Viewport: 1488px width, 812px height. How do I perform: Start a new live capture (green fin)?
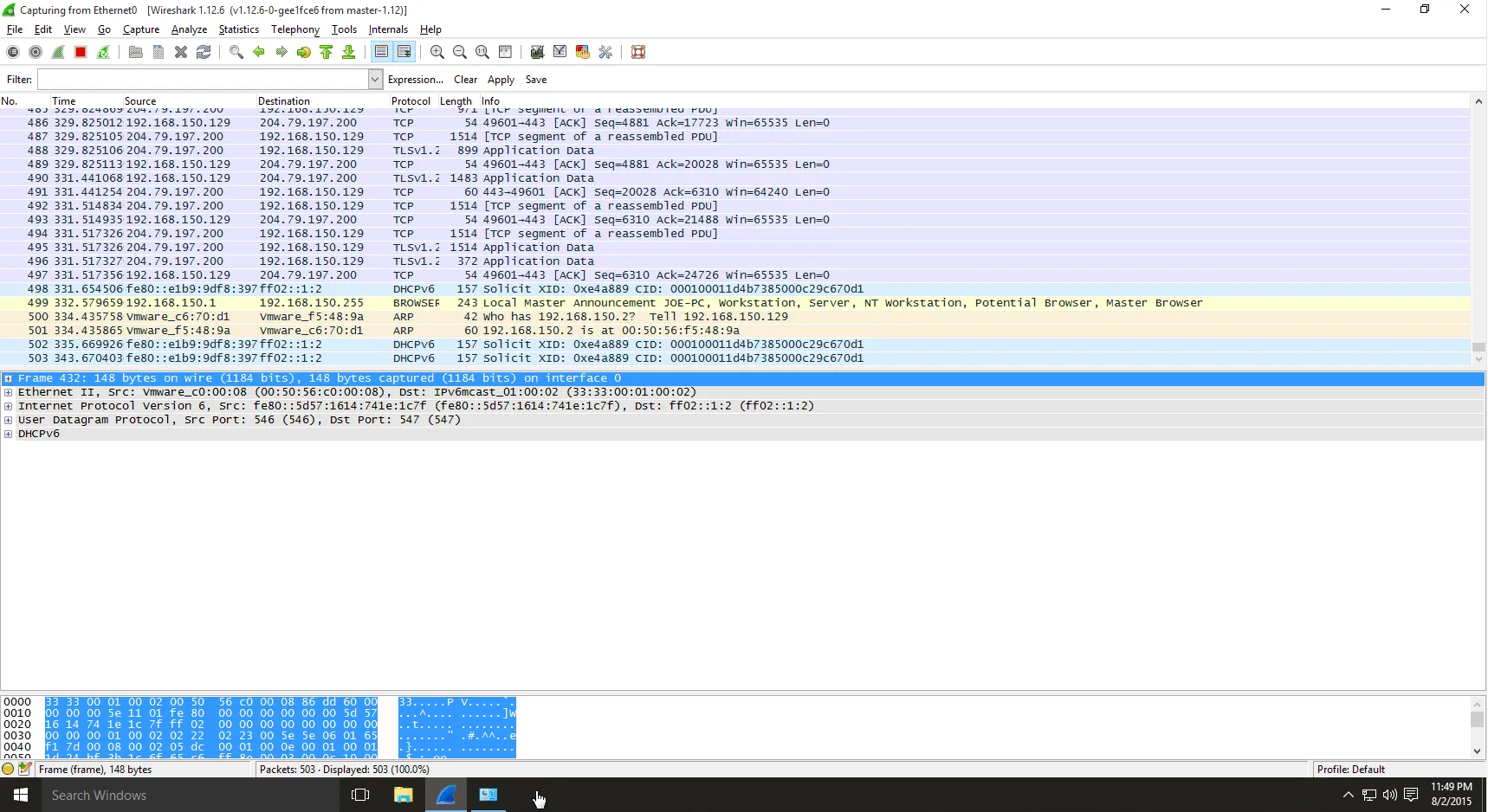(x=58, y=52)
